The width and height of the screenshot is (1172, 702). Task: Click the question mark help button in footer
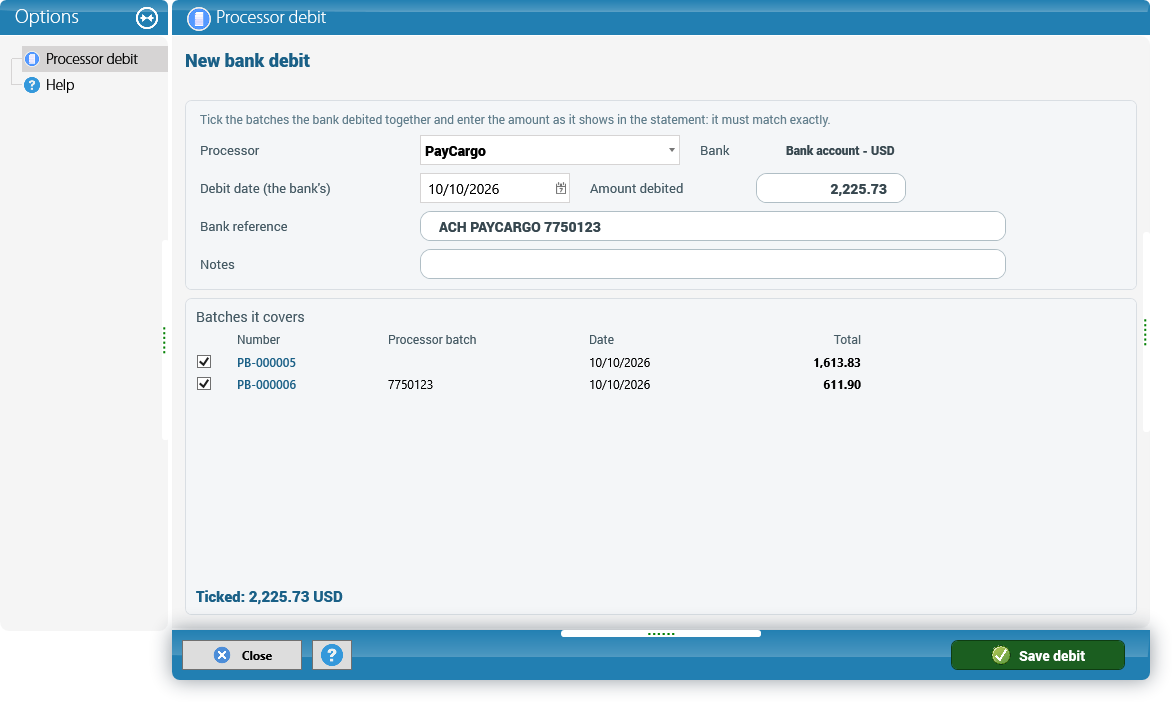tap(332, 655)
